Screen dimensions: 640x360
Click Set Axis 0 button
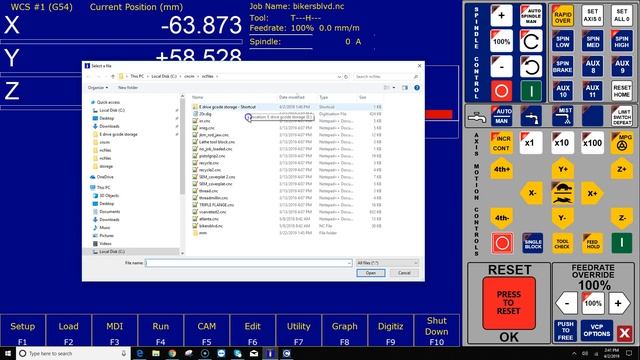click(x=592, y=16)
